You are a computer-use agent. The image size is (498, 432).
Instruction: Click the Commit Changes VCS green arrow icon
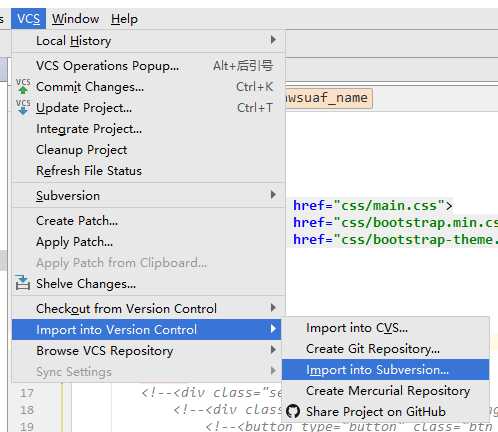pos(23,86)
